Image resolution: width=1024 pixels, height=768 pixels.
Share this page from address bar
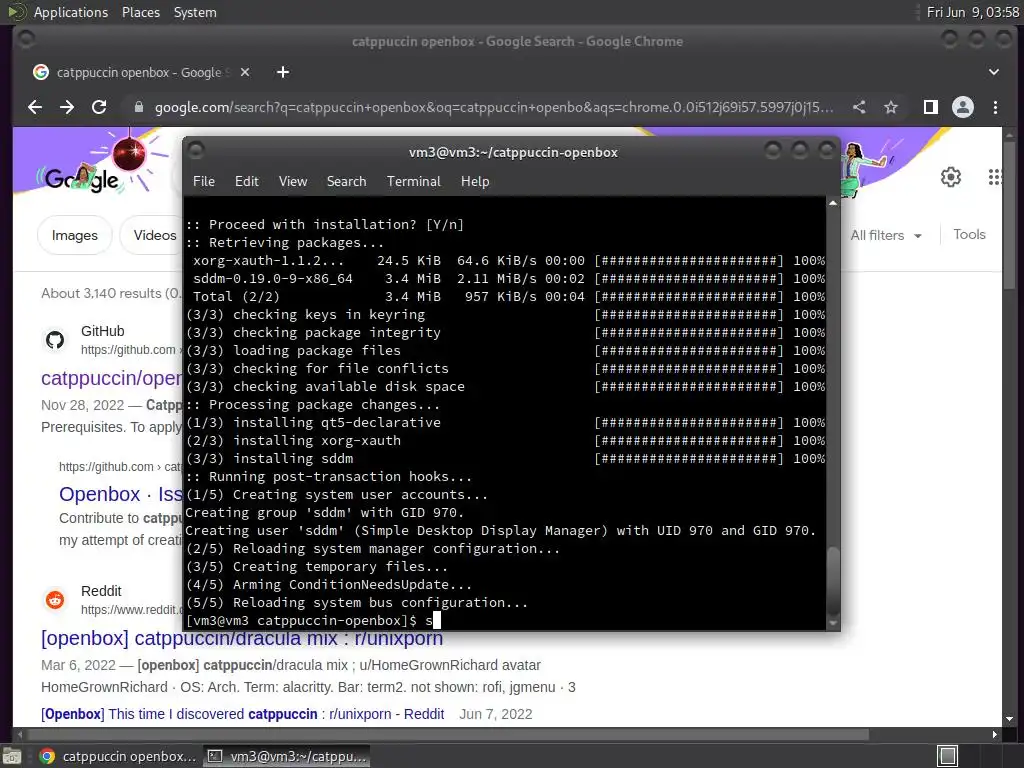(x=859, y=107)
